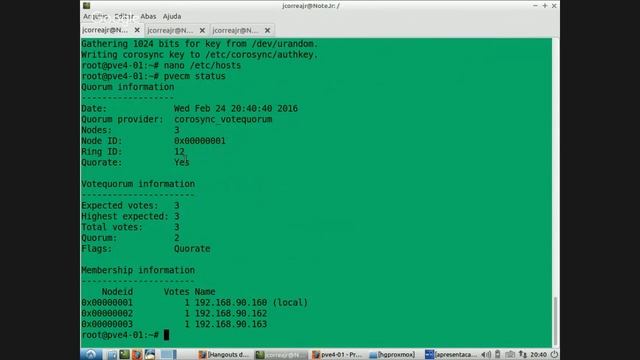640x360 pixels.
Task: Close the terminal window
Action: (x=554, y=6)
